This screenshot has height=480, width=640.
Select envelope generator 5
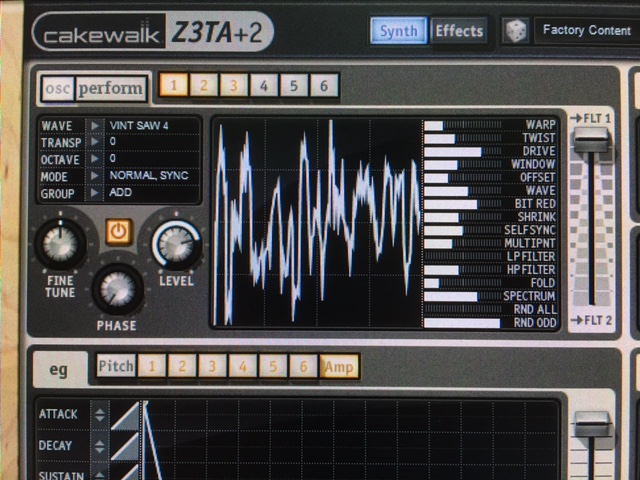(x=273, y=366)
